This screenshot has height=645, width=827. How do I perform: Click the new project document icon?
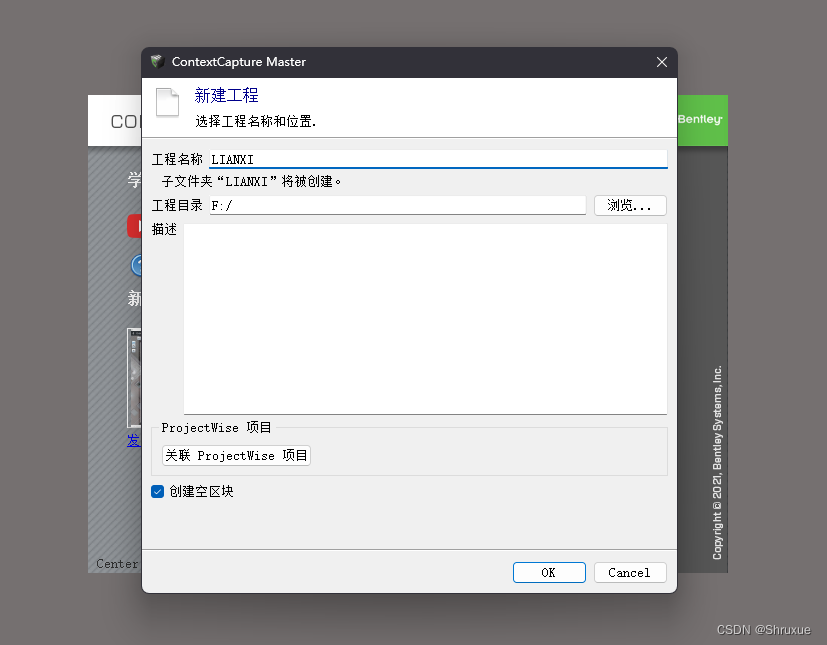tap(167, 103)
